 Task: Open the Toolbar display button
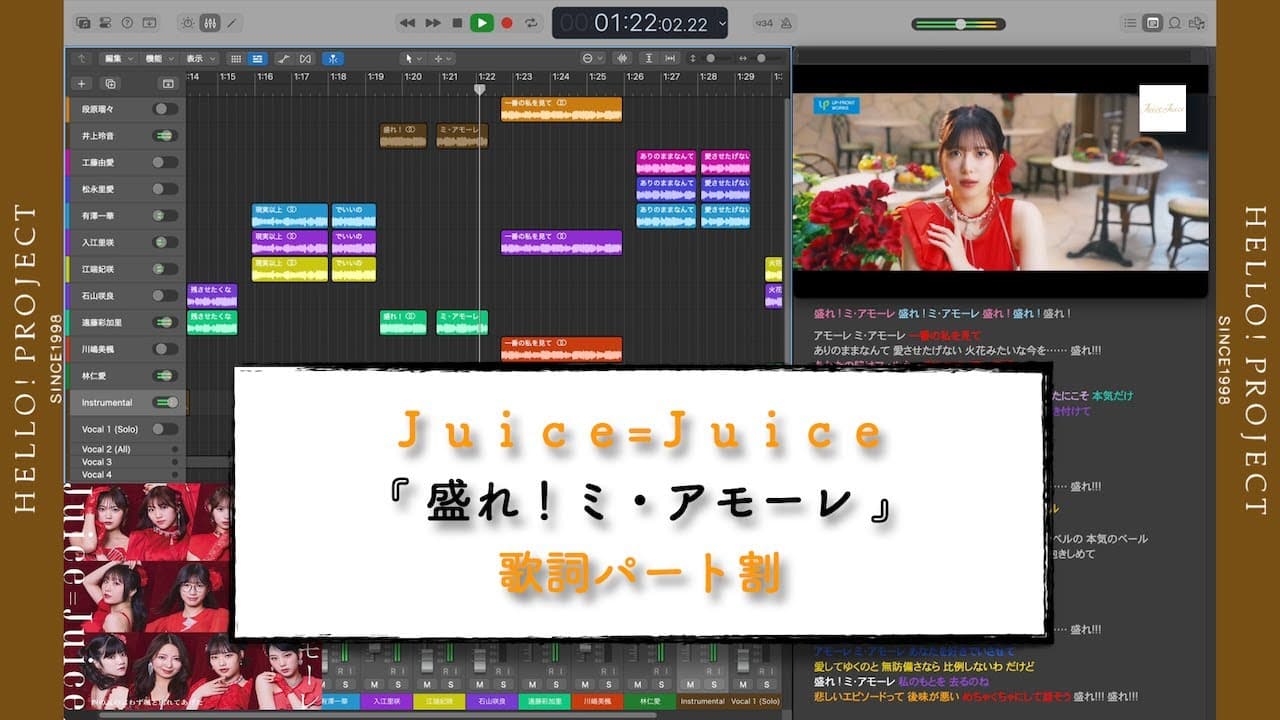coord(149,22)
